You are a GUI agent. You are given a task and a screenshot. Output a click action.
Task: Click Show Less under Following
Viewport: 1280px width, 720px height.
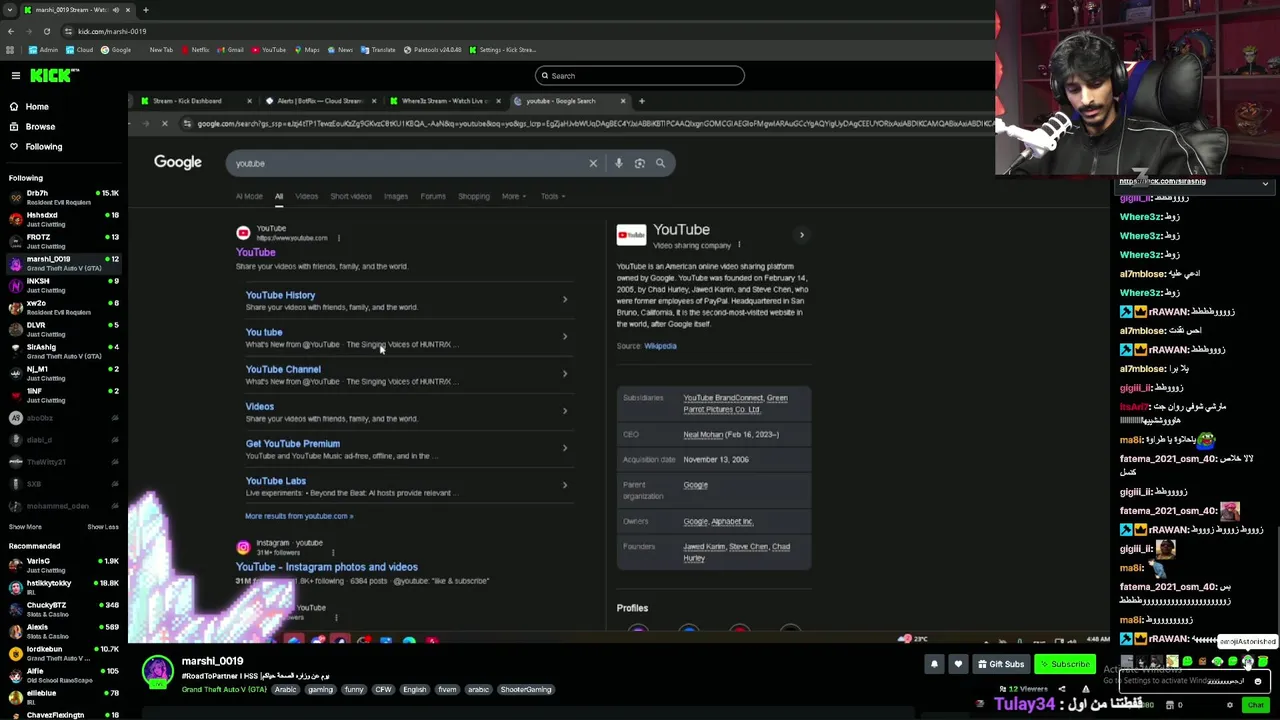[x=103, y=527]
